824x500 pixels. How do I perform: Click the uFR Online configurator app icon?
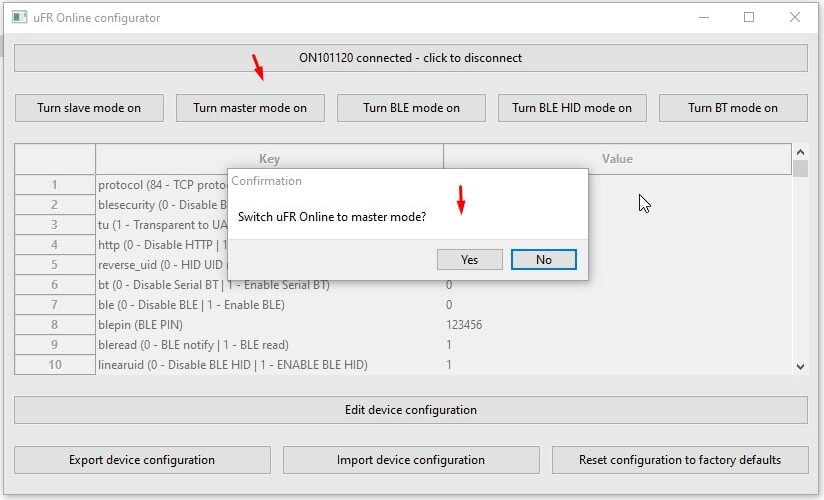(x=19, y=17)
